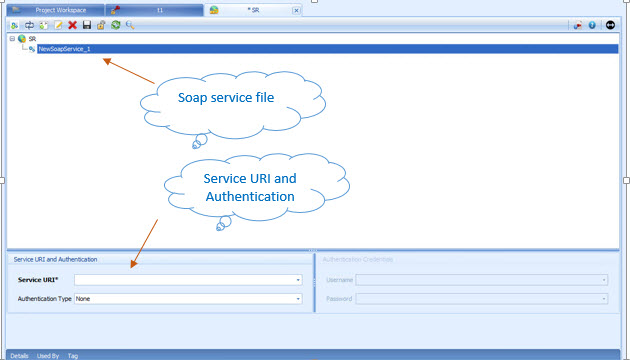Click the edit notepad pencil icon
This screenshot has height=360, width=630.
(x=58, y=25)
